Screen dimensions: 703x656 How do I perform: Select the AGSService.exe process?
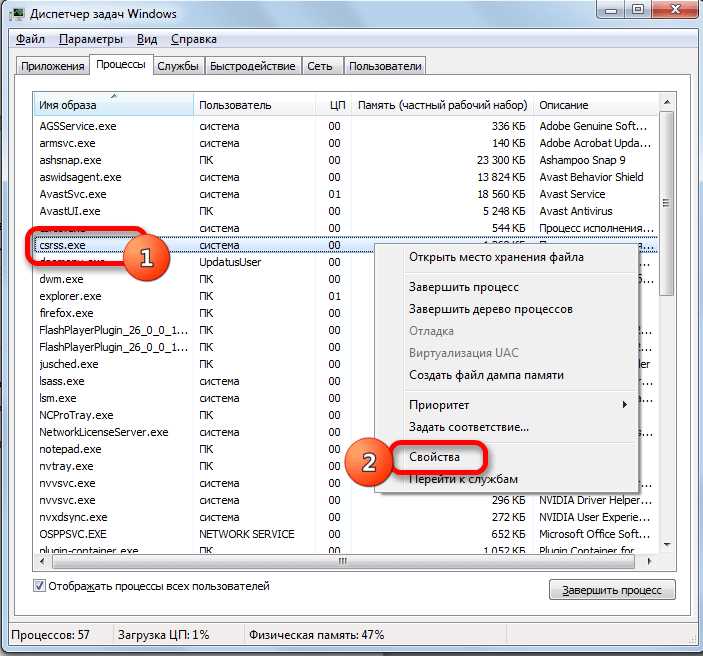pyautogui.click(x=78, y=126)
